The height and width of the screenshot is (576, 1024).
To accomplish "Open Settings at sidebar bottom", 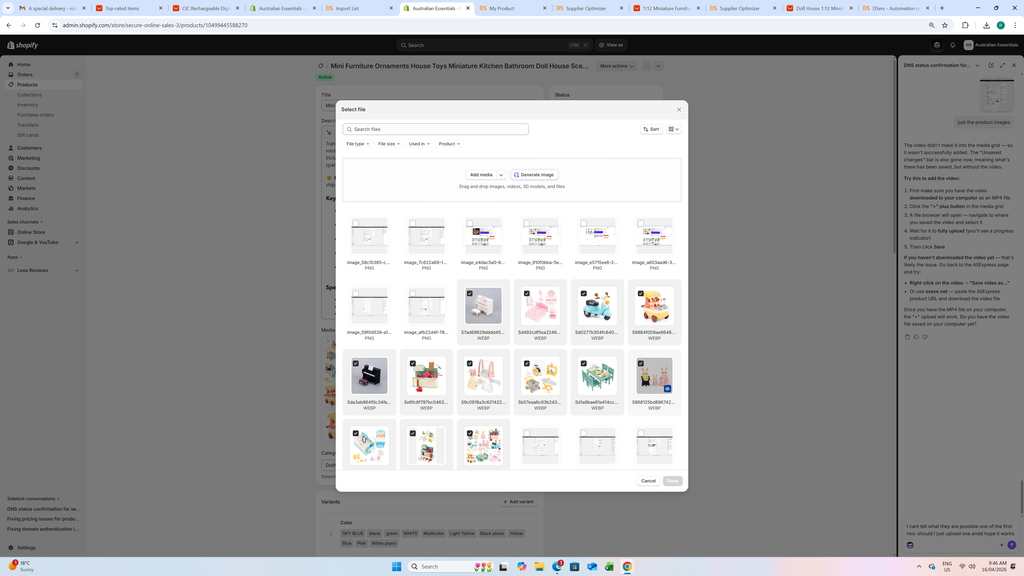I will [26, 548].
